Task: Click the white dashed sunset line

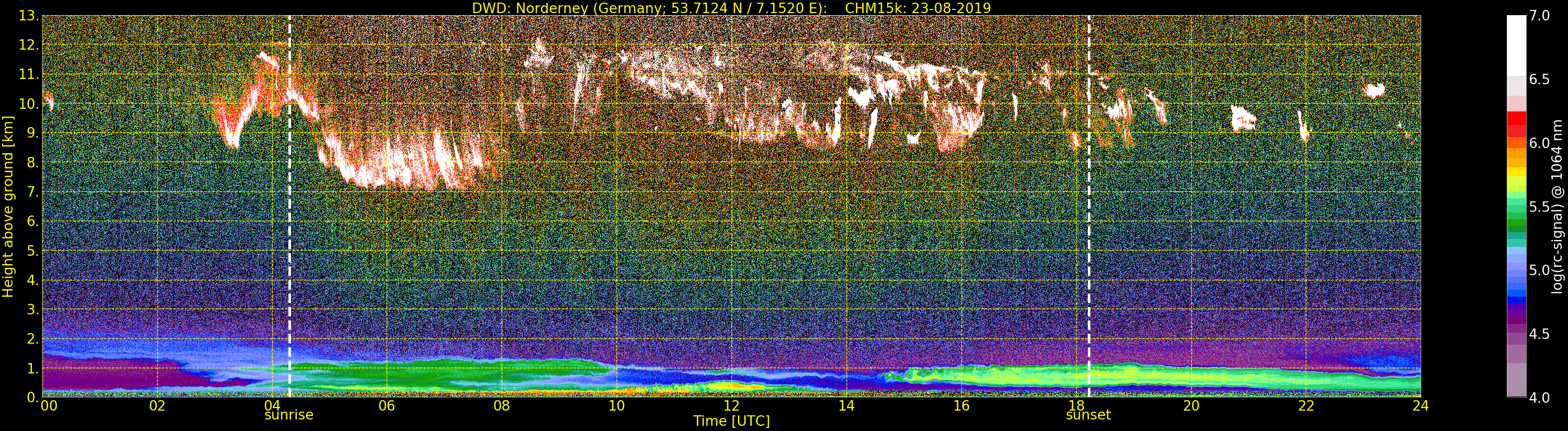Action: pos(1088,206)
